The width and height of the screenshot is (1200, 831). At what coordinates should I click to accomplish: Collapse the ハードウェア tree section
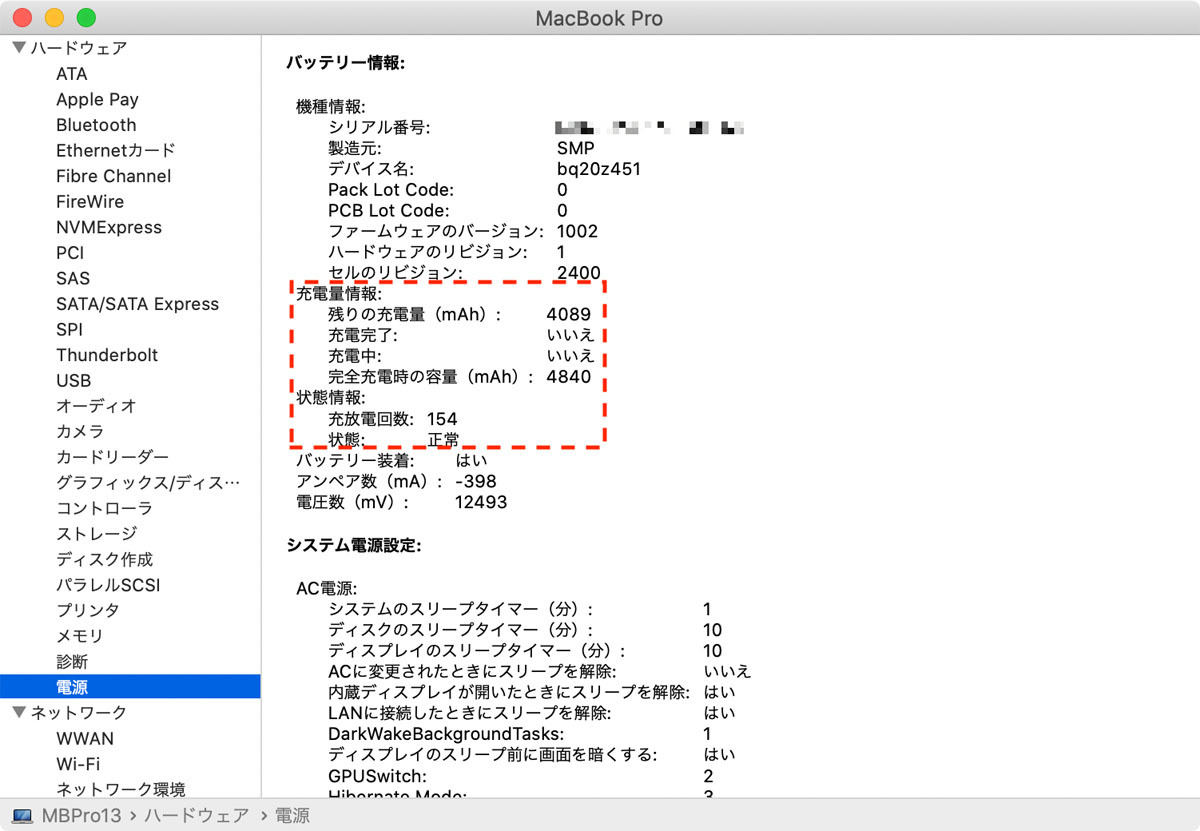(x=19, y=48)
